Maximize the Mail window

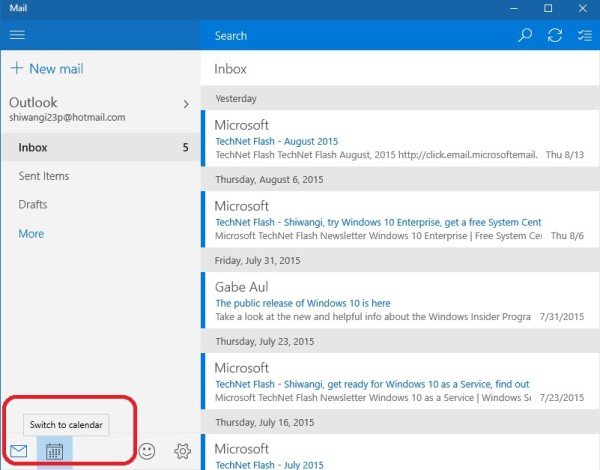548,8
